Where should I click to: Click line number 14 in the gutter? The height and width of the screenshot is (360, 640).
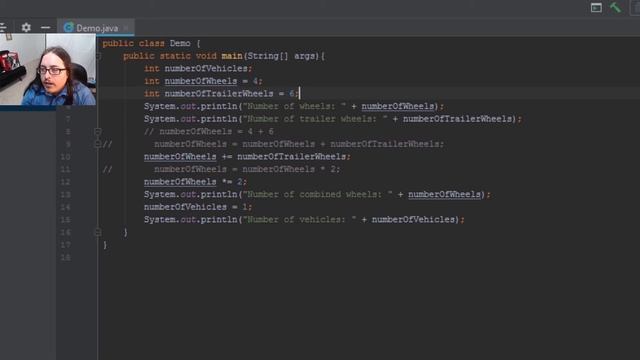pos(65,207)
